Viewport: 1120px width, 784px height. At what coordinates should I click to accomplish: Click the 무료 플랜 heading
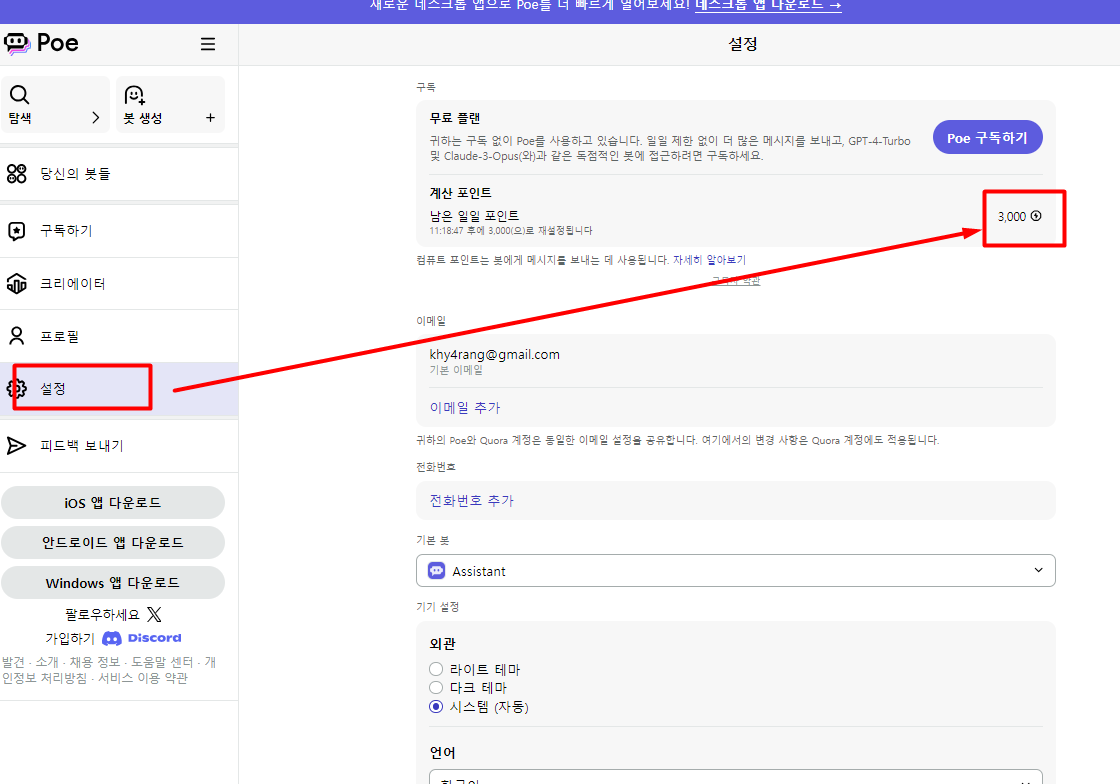click(455, 118)
